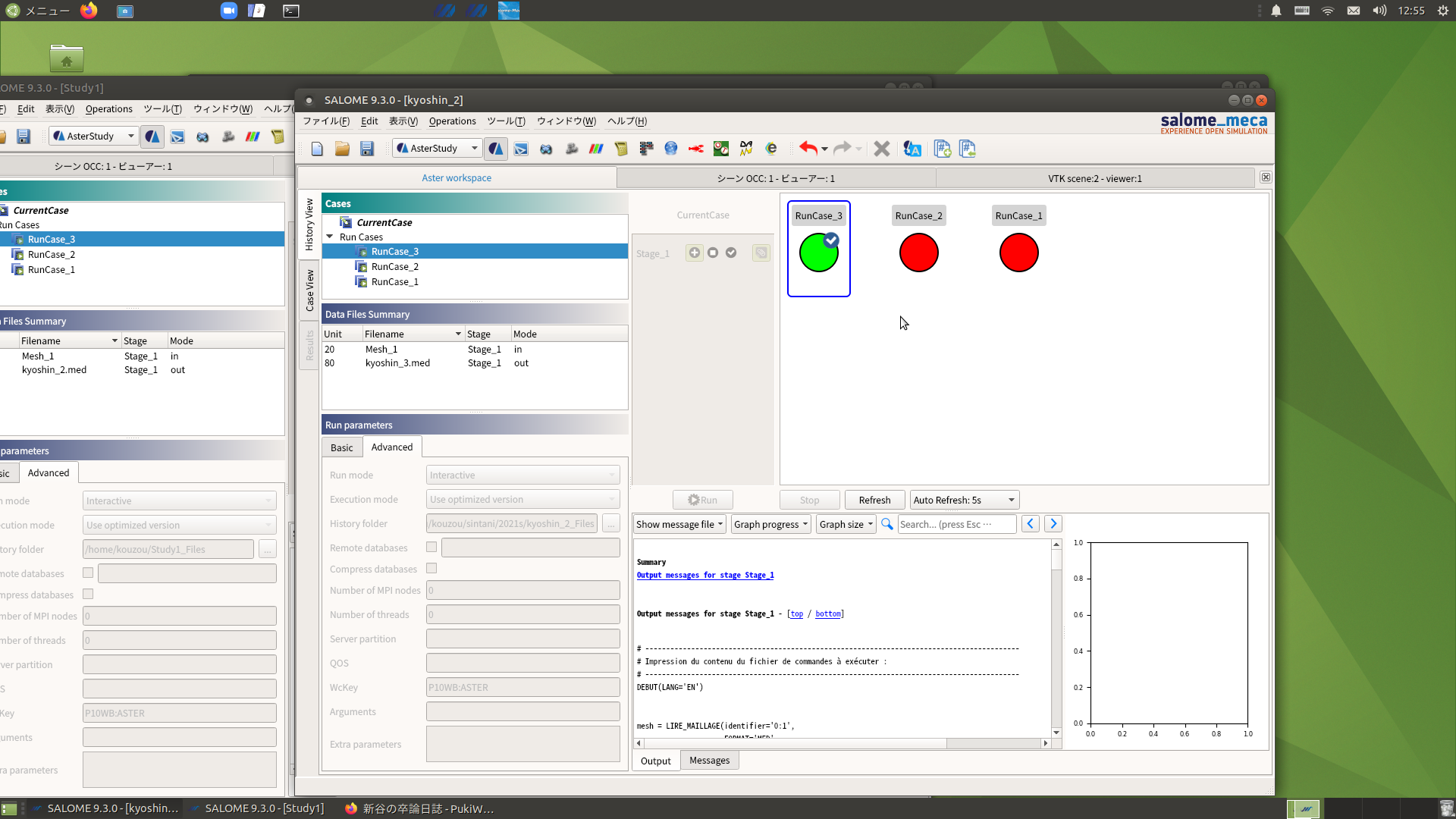
Task: Toggle Compress databases checkbox in Study1 window
Action: pos(88,594)
